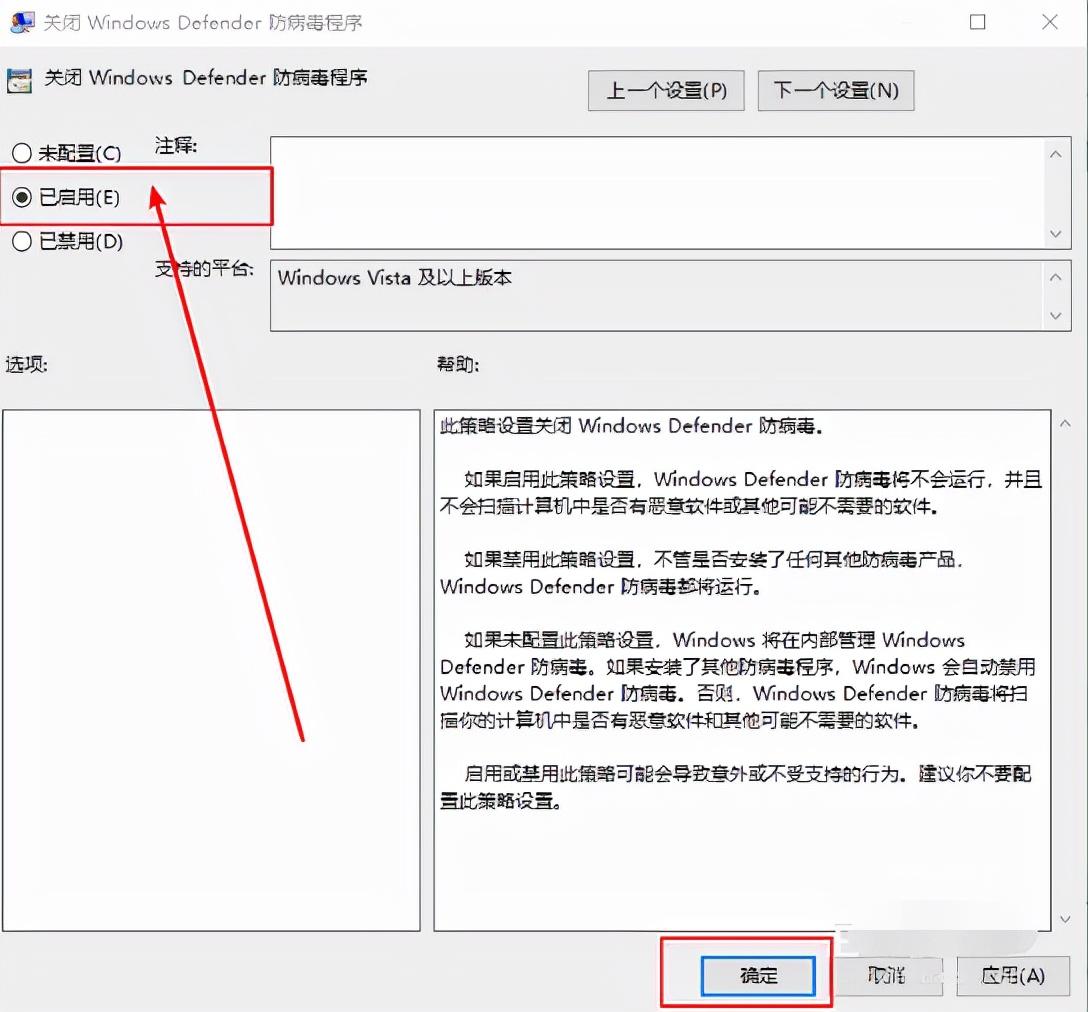Click the 下一个设置(N) button
This screenshot has width=1088, height=1012.
(x=836, y=90)
